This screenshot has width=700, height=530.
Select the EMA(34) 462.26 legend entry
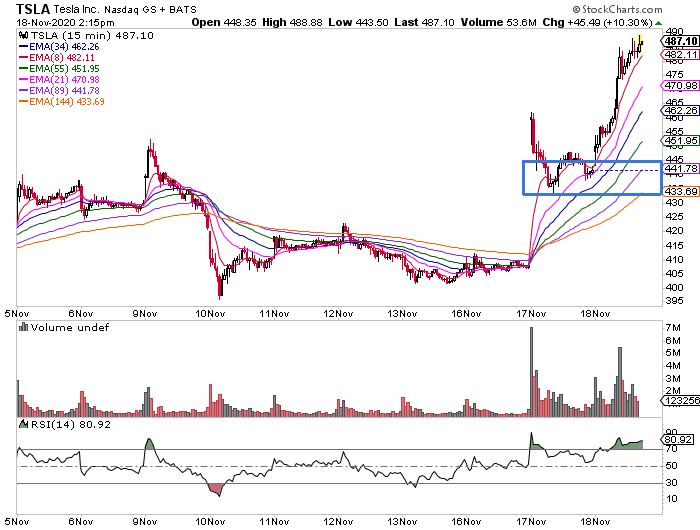(x=59, y=46)
